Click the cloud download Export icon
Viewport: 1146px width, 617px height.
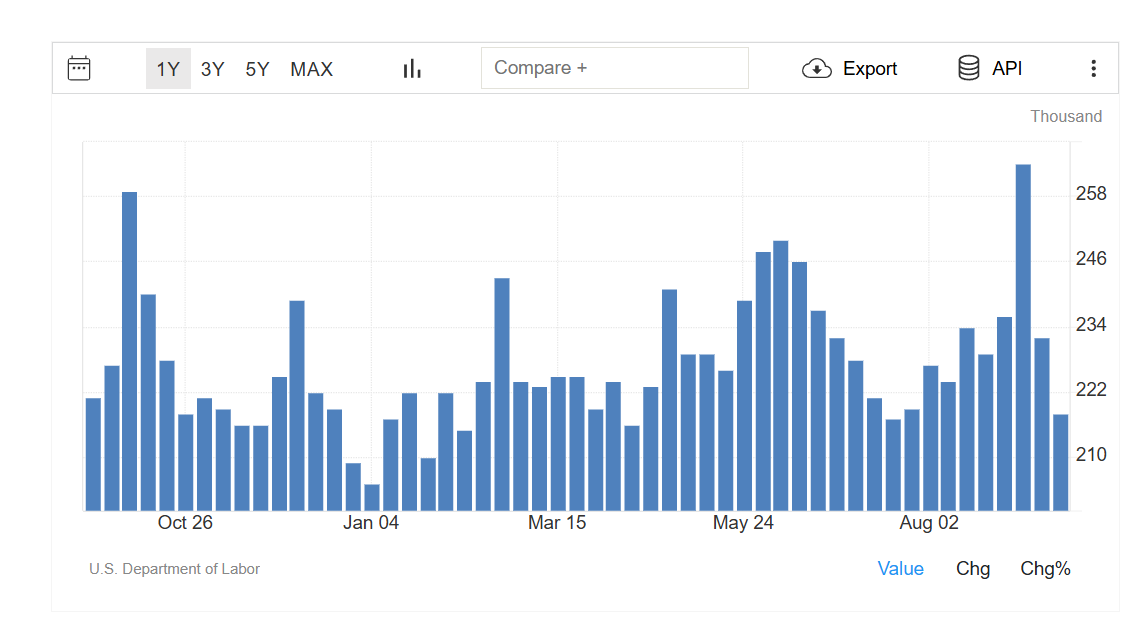817,68
